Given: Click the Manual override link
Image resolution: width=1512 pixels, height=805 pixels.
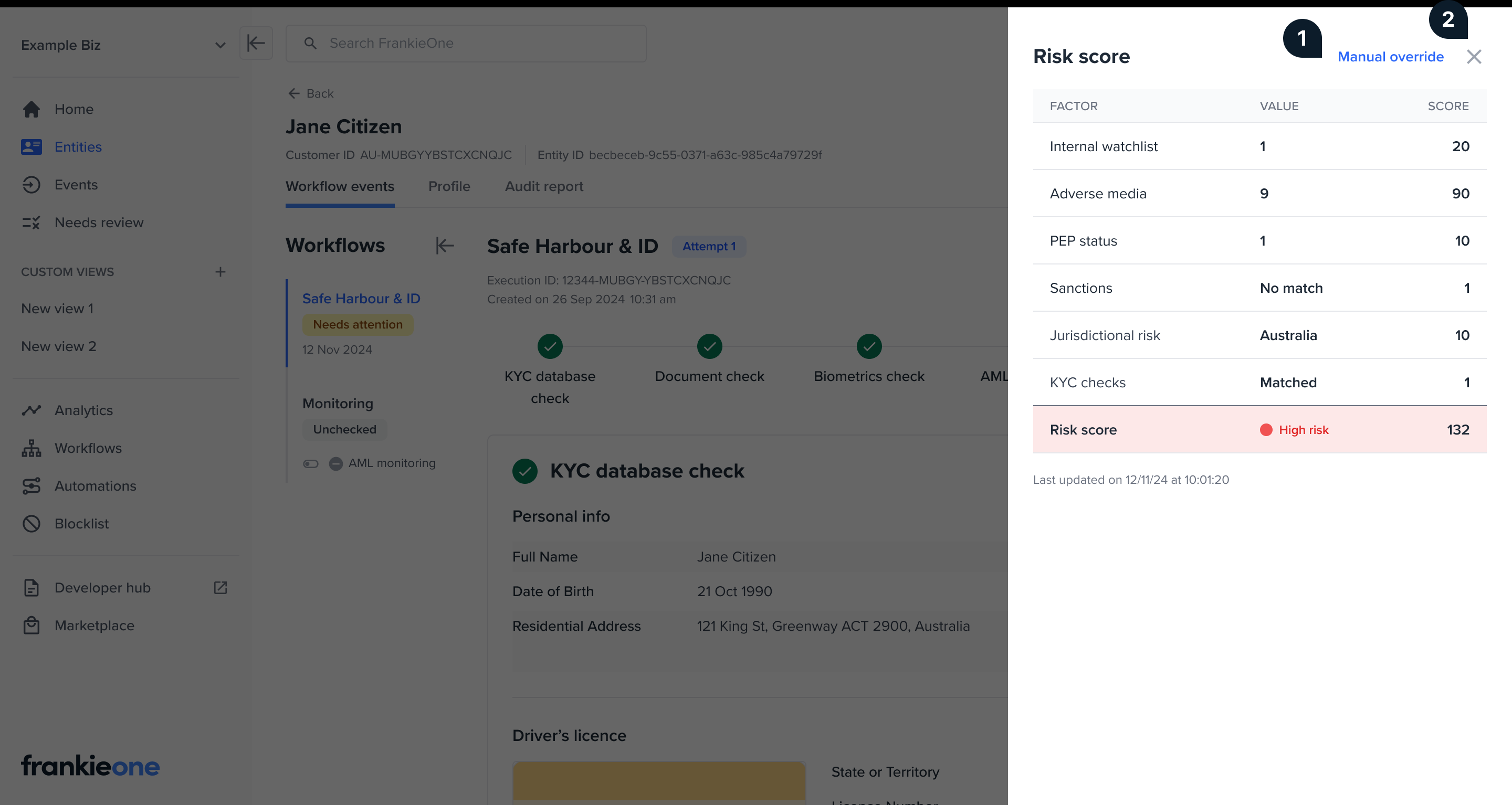Looking at the screenshot, I should 1391,57.
